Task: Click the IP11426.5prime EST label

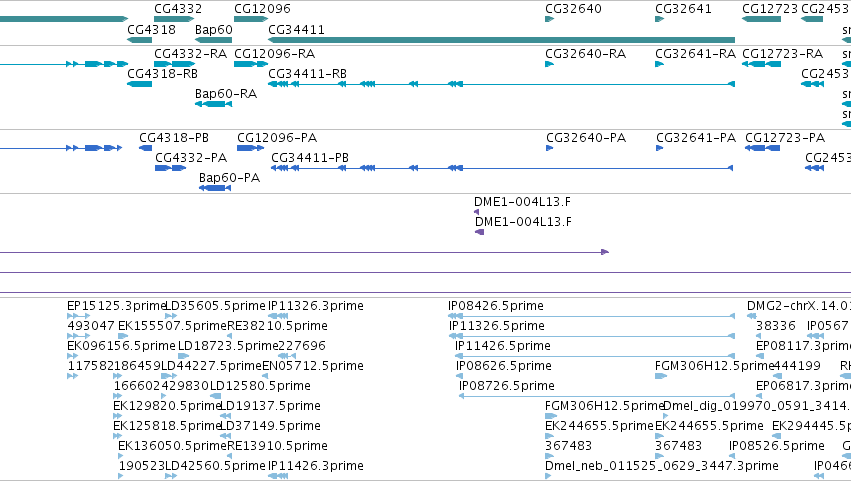Action: click(503, 346)
